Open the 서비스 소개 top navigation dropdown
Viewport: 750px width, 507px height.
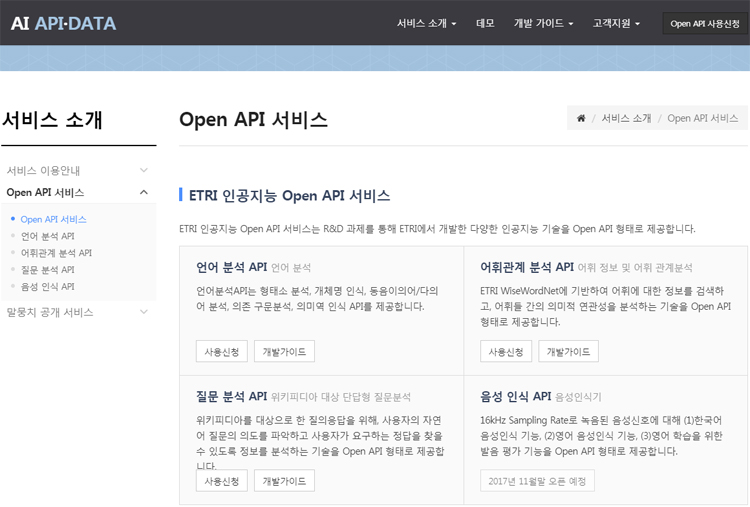click(426, 23)
